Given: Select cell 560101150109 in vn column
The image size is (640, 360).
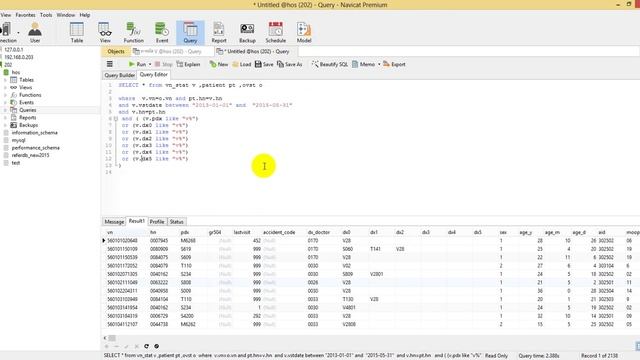Looking at the screenshot, I should [122, 249].
